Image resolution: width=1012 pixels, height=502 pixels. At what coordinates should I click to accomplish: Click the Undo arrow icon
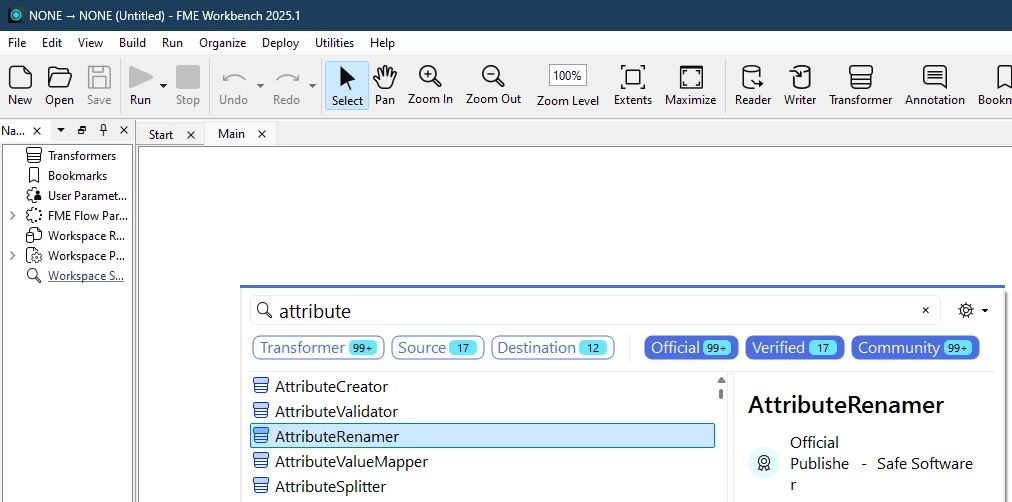pyautogui.click(x=234, y=78)
